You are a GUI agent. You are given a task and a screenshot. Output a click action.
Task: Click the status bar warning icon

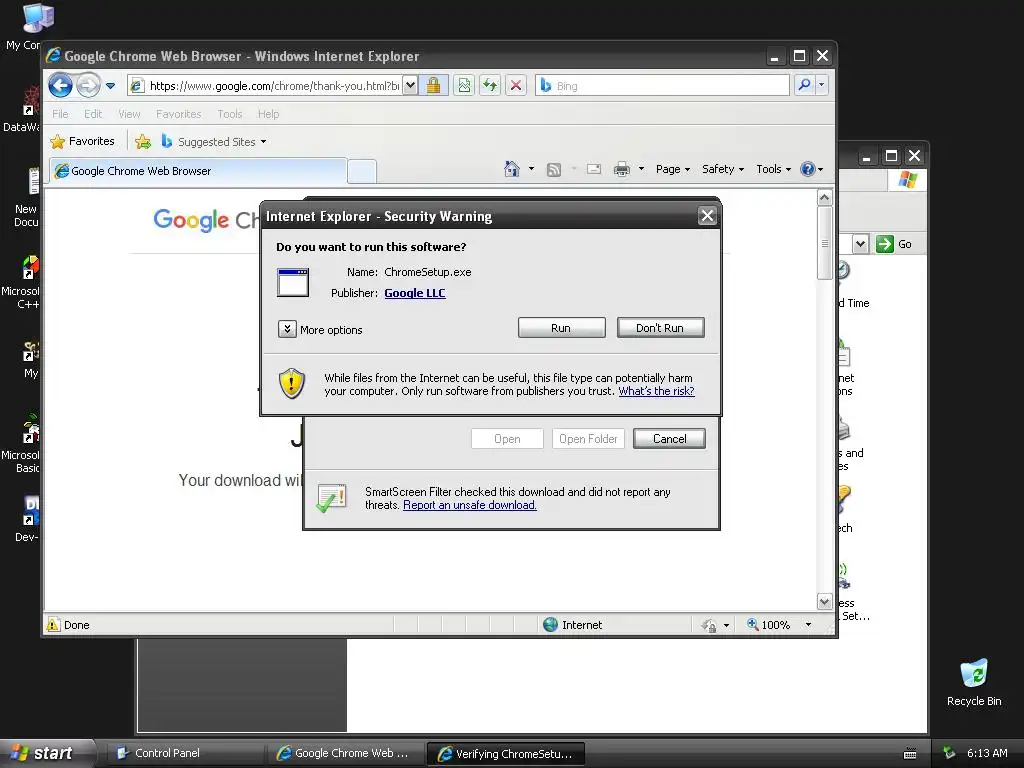point(53,625)
